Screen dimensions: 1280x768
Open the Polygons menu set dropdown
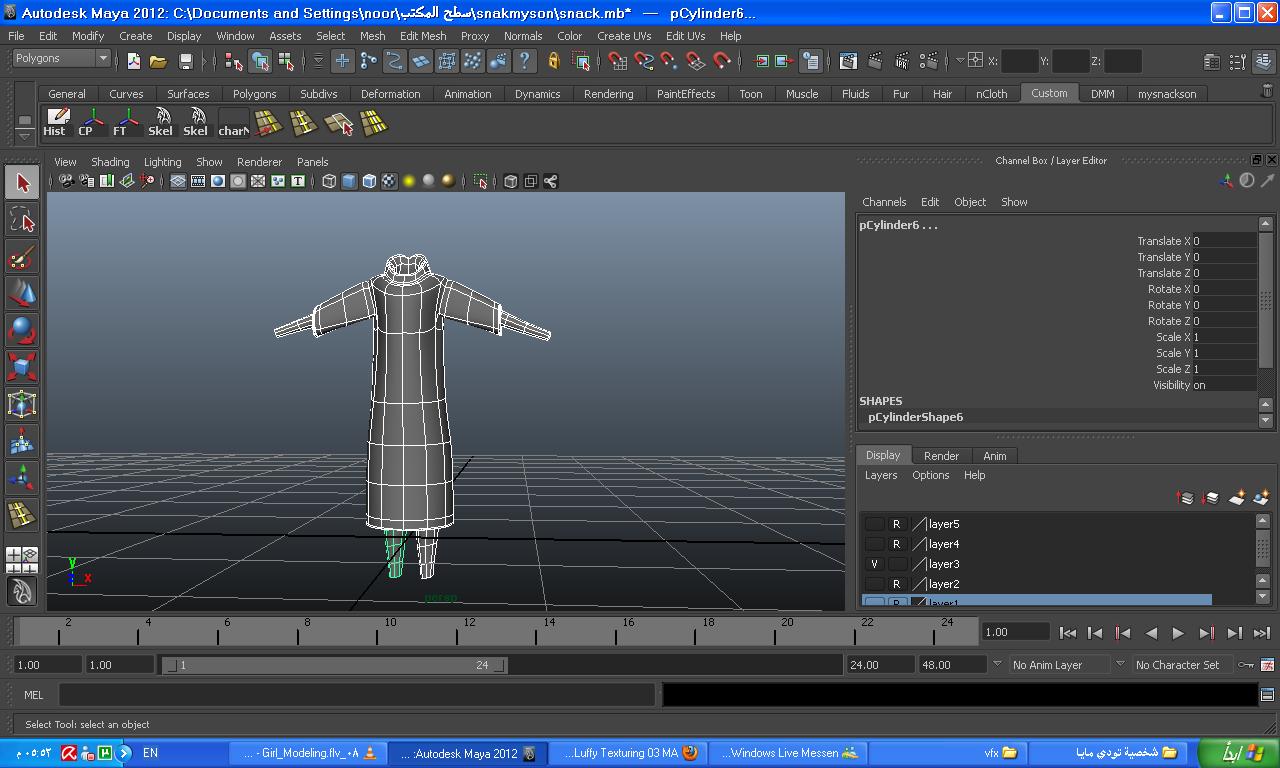click(102, 58)
